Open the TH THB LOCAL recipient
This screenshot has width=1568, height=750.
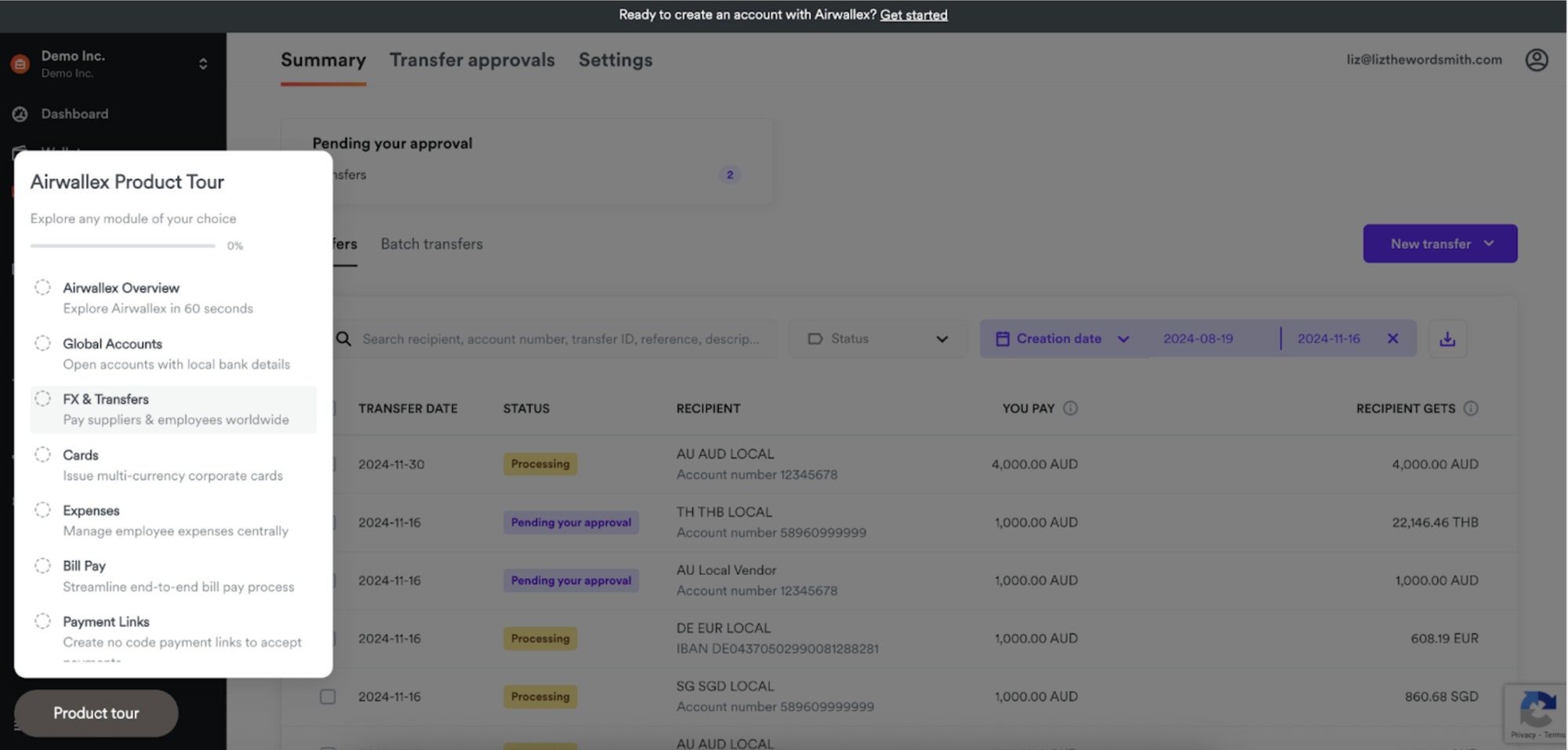pos(724,512)
